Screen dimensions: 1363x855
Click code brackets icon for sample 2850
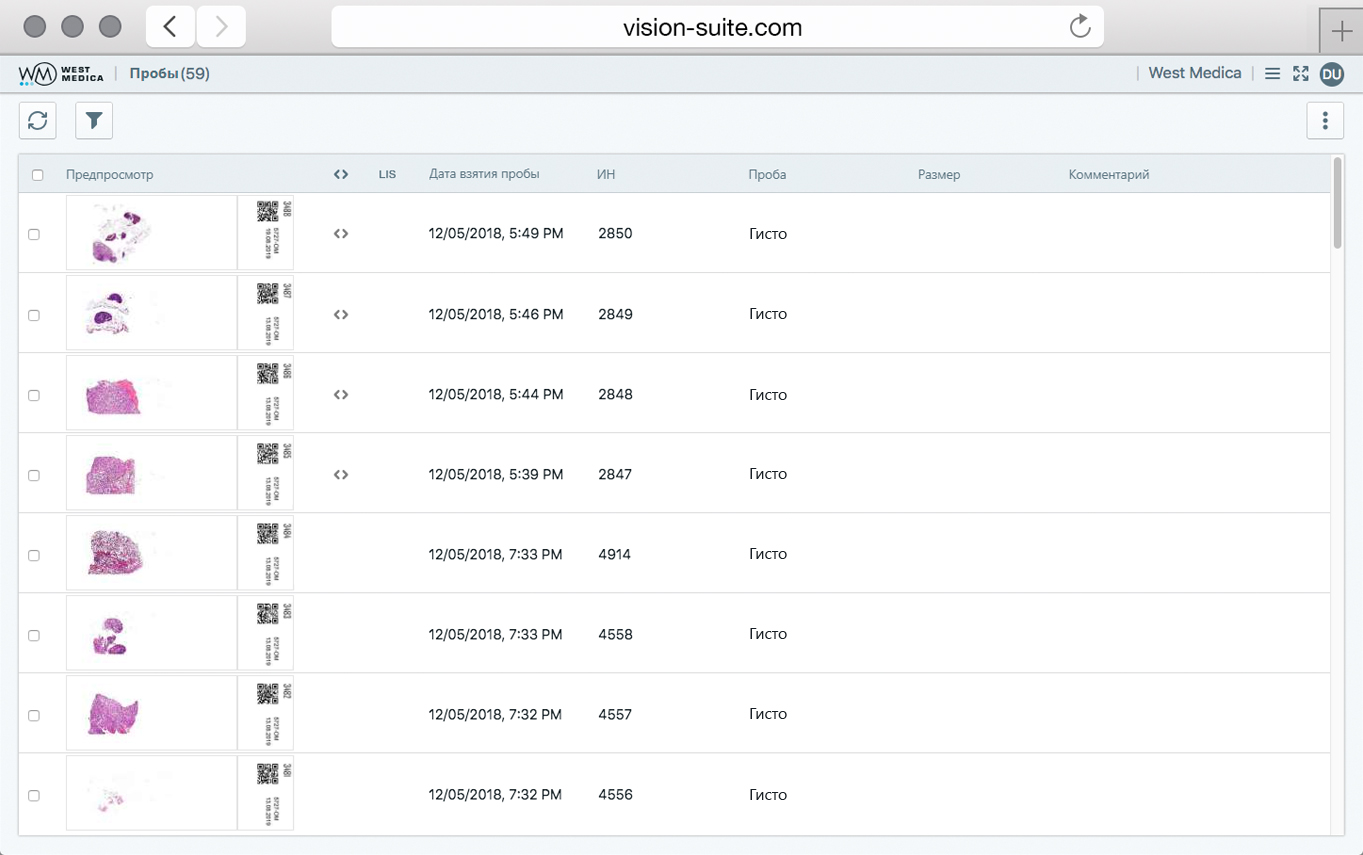tap(341, 234)
